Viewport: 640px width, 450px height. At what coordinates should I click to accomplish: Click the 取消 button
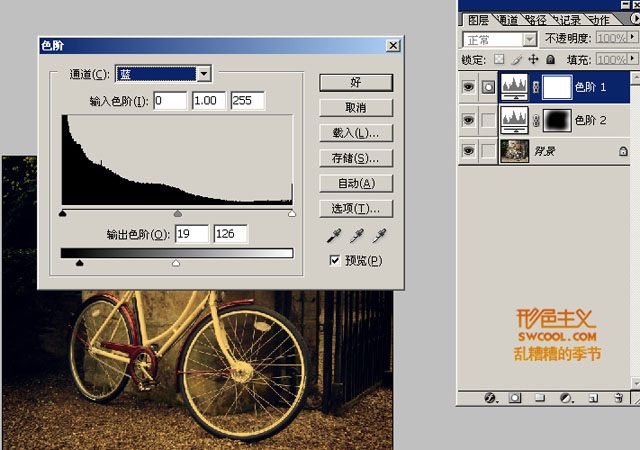[x=356, y=108]
